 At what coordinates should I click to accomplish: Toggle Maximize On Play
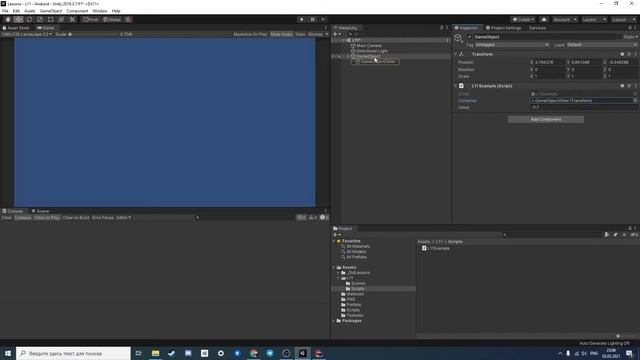point(250,34)
